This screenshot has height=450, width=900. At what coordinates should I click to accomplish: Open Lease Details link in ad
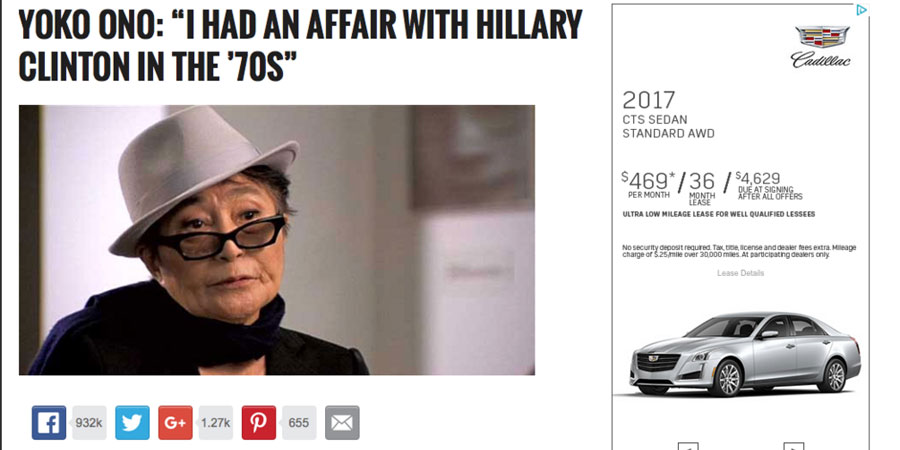pyautogui.click(x=740, y=273)
